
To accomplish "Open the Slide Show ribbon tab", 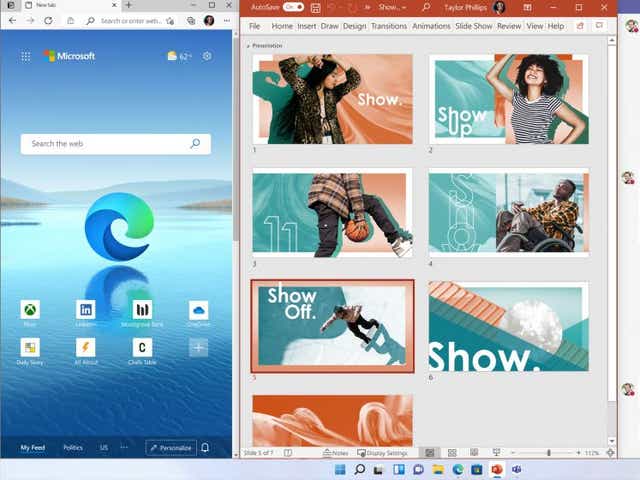I will tap(473, 26).
